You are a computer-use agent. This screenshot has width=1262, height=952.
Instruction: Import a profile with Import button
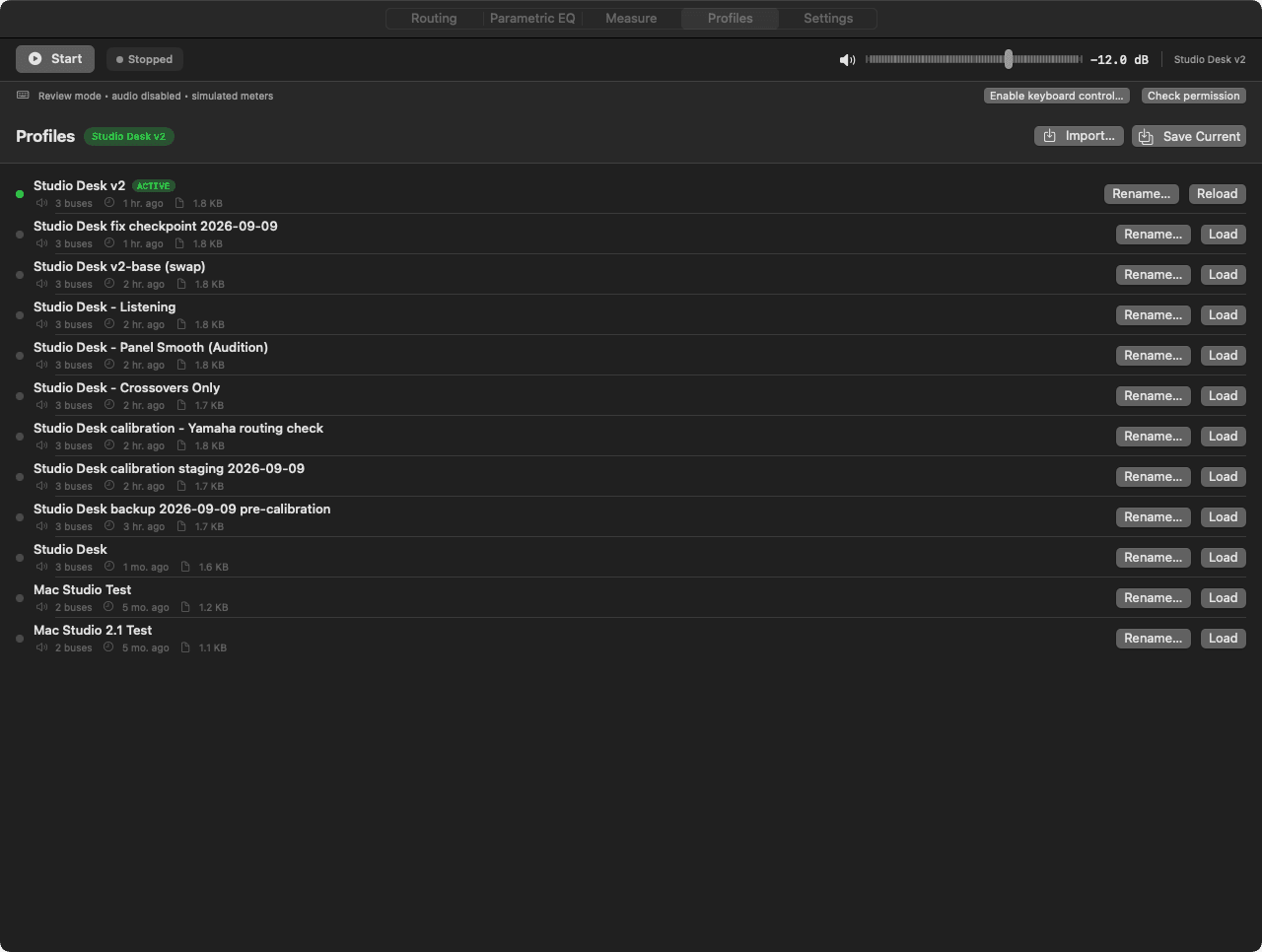coord(1080,136)
